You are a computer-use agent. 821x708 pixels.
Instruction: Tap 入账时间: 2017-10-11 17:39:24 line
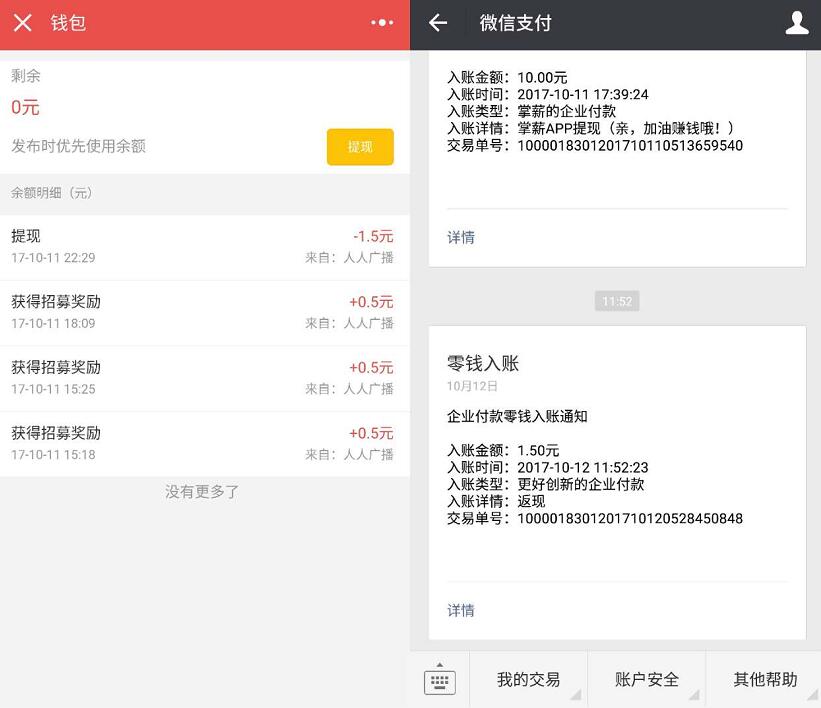tap(547, 94)
